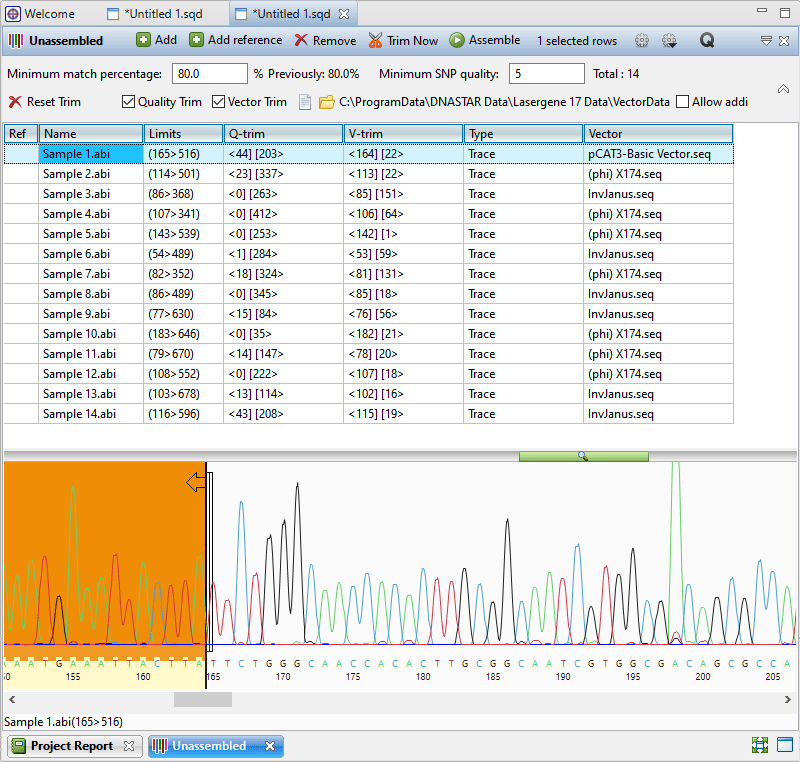Sort by the Limits column header
The image size is (800, 762).
tap(183, 134)
